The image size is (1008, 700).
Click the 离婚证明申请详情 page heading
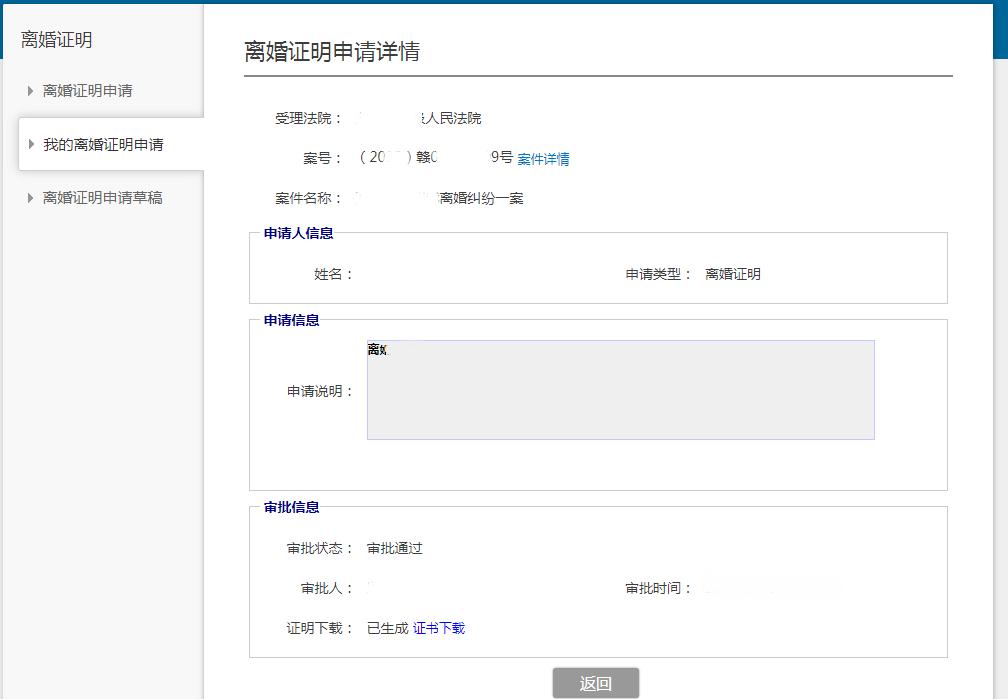click(332, 52)
